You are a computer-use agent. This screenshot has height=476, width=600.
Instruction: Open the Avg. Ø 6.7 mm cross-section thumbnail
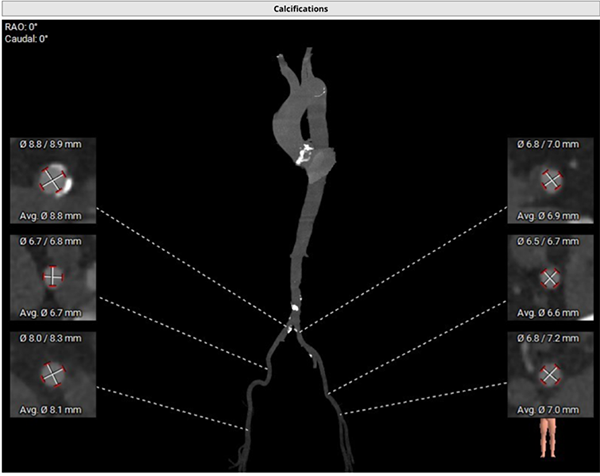pos(53,277)
